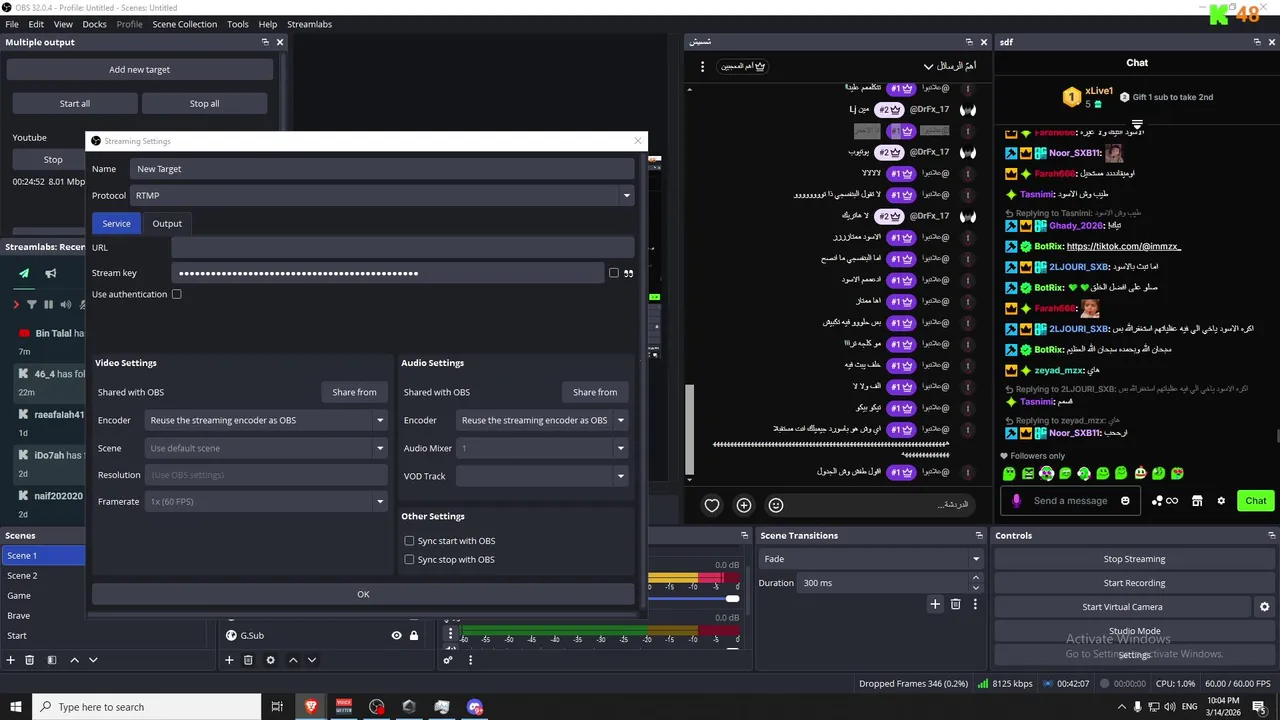The image size is (1280, 720).
Task: Open virtual camera settings gear
Action: 1264,607
